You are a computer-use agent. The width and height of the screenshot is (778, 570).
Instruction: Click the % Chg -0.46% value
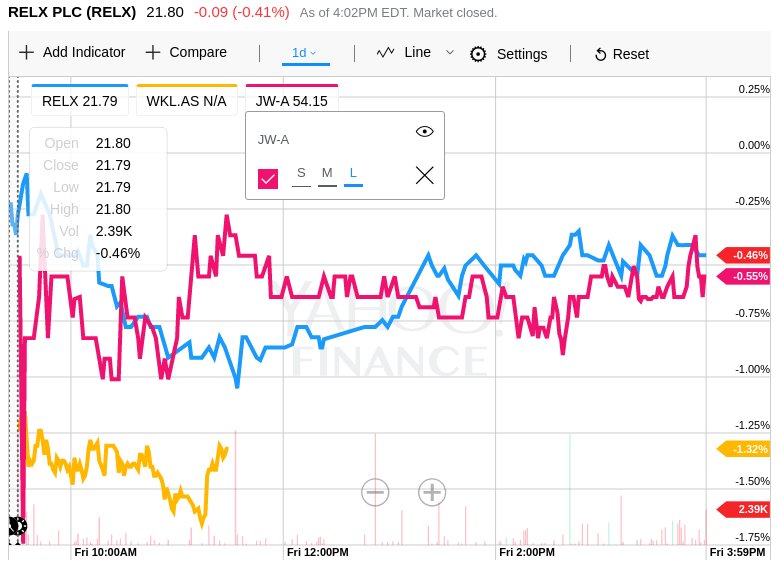118,253
